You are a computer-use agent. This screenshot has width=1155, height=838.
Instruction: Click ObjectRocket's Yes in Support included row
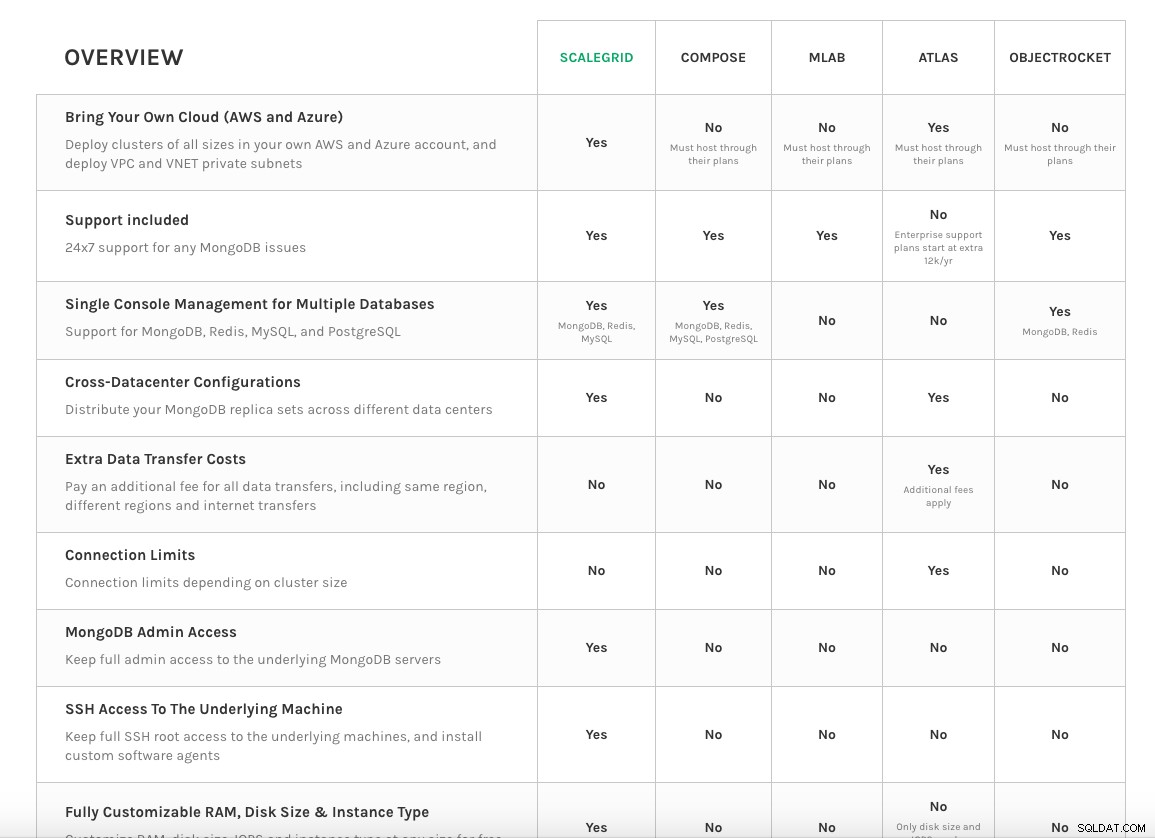tap(1060, 236)
